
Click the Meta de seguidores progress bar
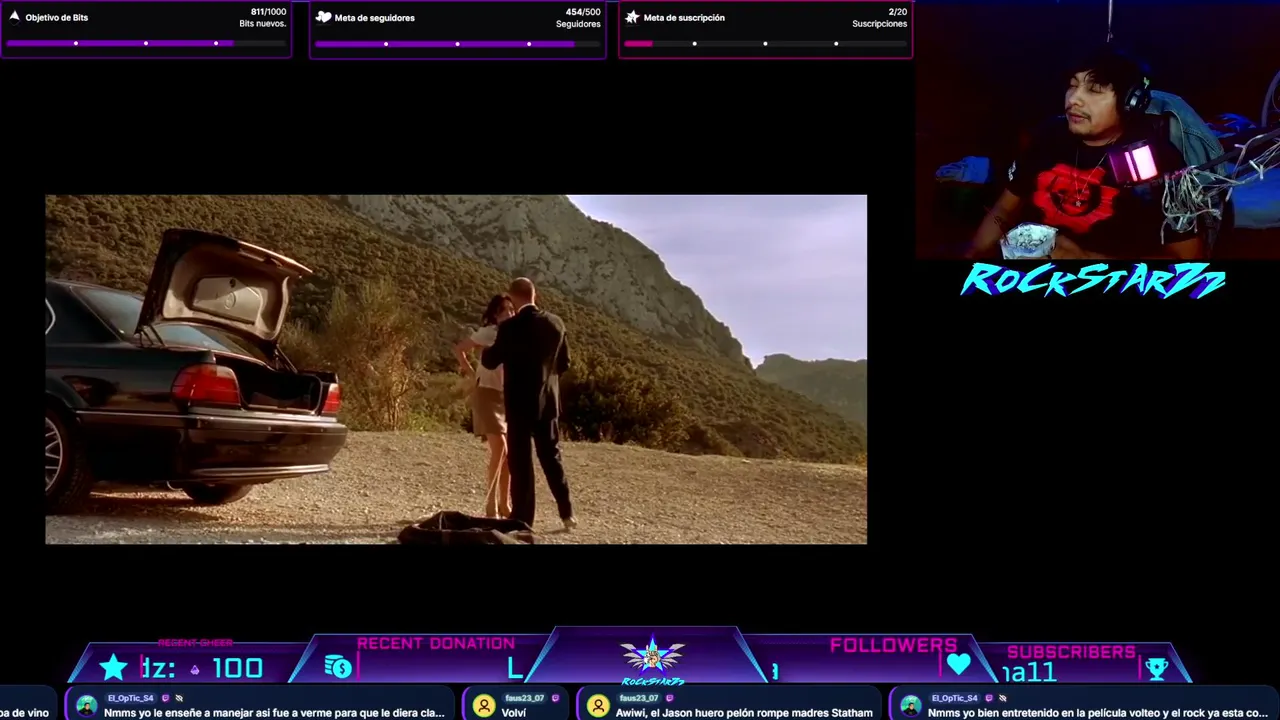tap(457, 43)
